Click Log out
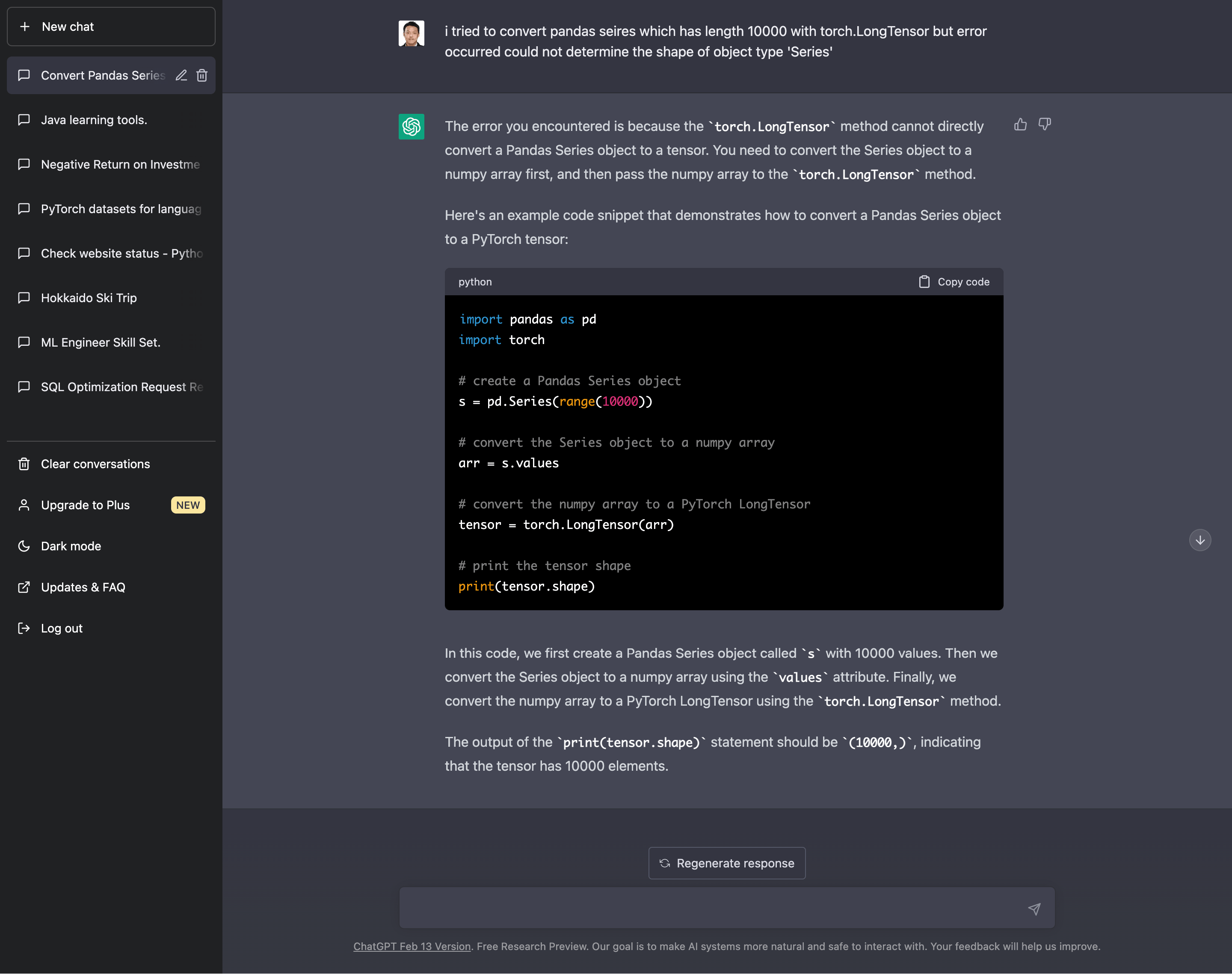Viewport: 1232px width, 974px height. (111, 628)
